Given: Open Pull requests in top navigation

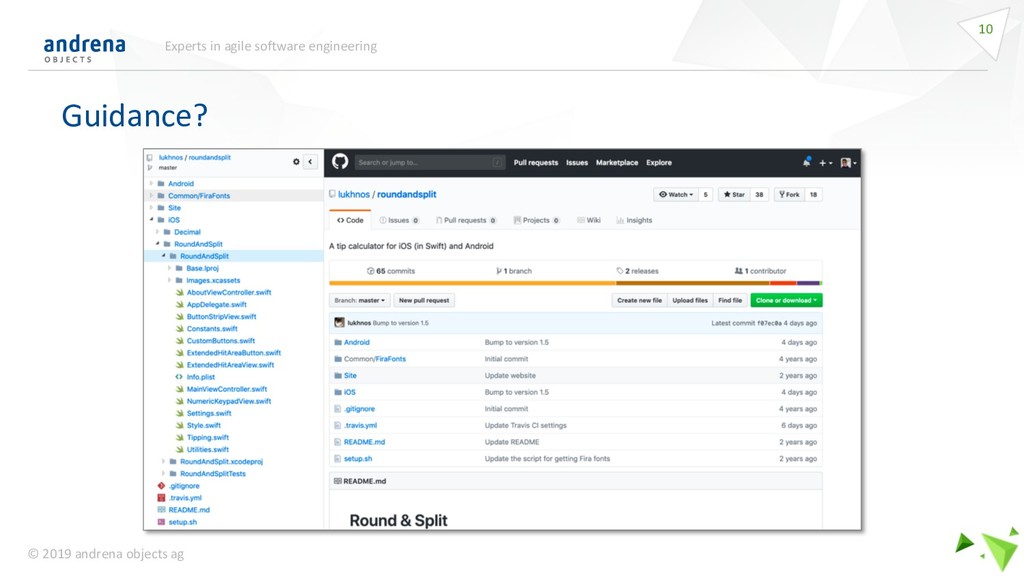Looking at the screenshot, I should [536, 163].
